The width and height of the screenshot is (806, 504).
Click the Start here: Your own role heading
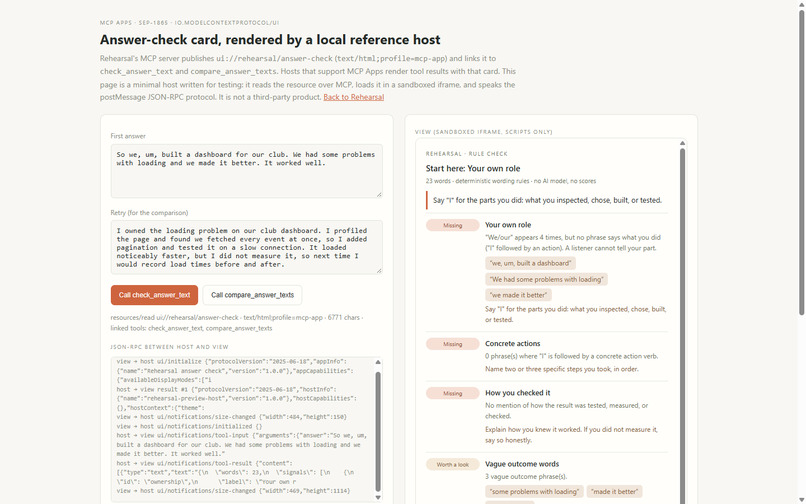click(x=473, y=169)
